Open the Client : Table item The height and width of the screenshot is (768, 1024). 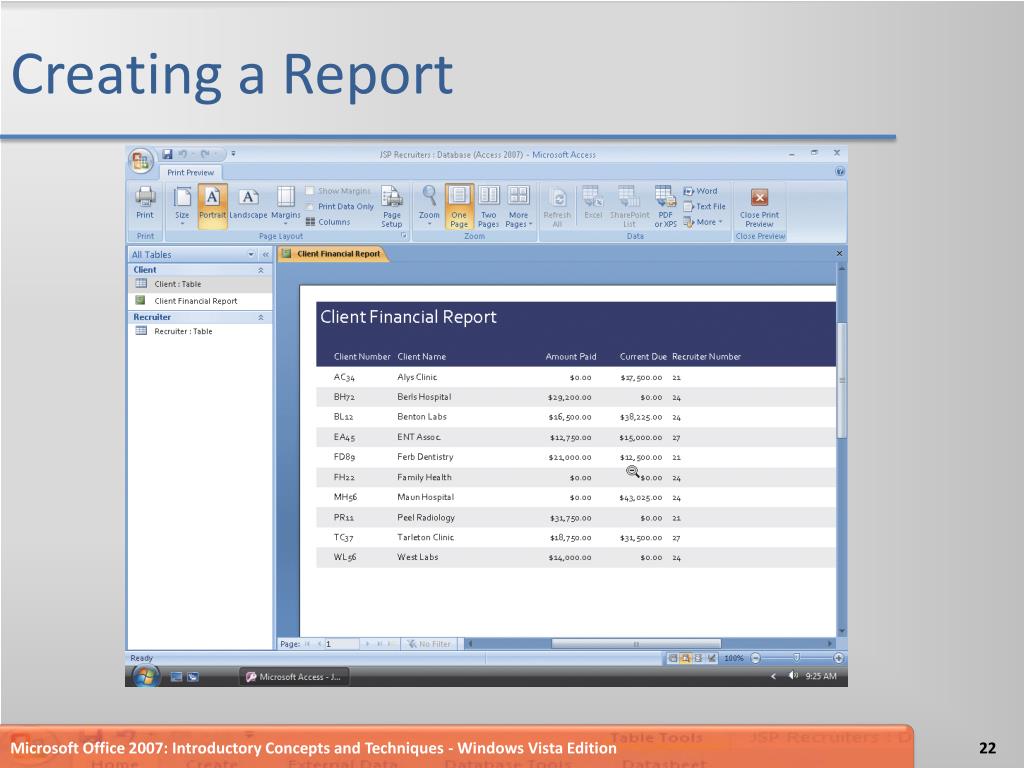(x=200, y=283)
